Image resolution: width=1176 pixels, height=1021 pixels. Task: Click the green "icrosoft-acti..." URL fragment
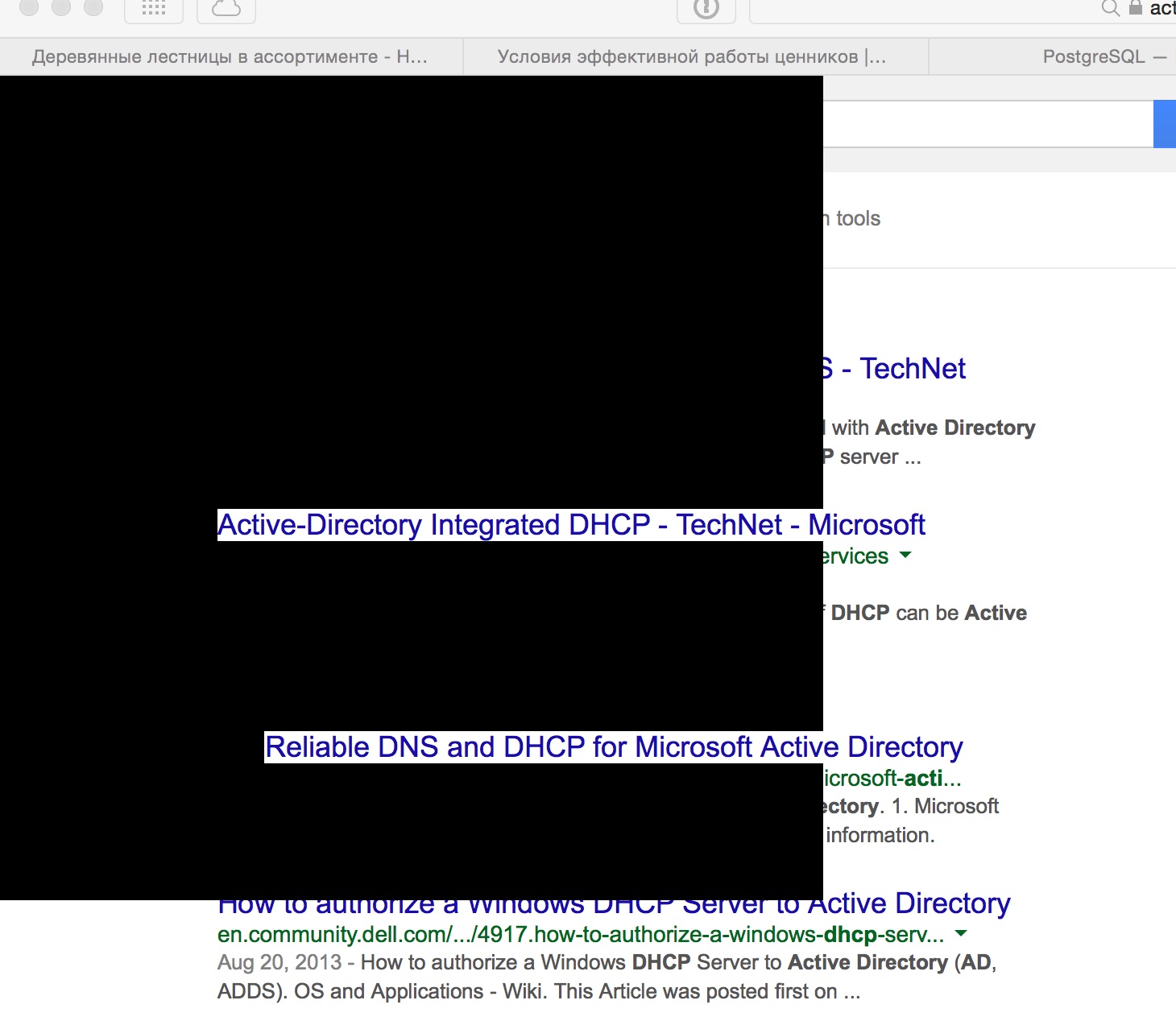(x=892, y=778)
